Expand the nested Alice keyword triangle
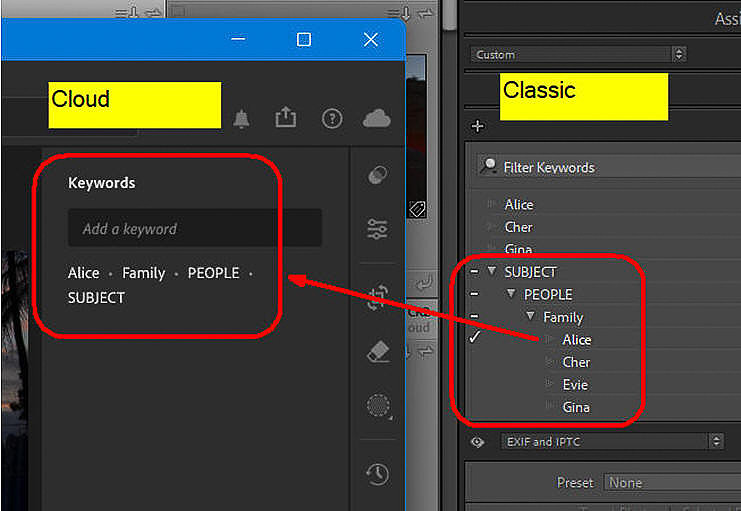This screenshot has height=511, width=741. [x=549, y=339]
